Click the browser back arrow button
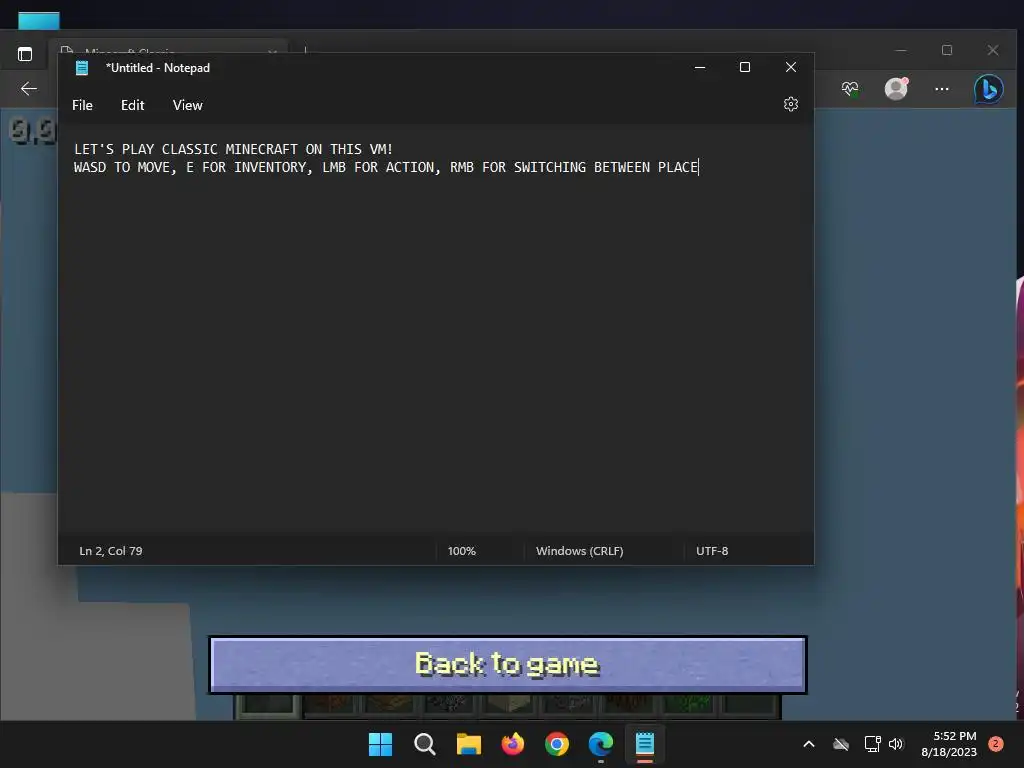 (29, 88)
